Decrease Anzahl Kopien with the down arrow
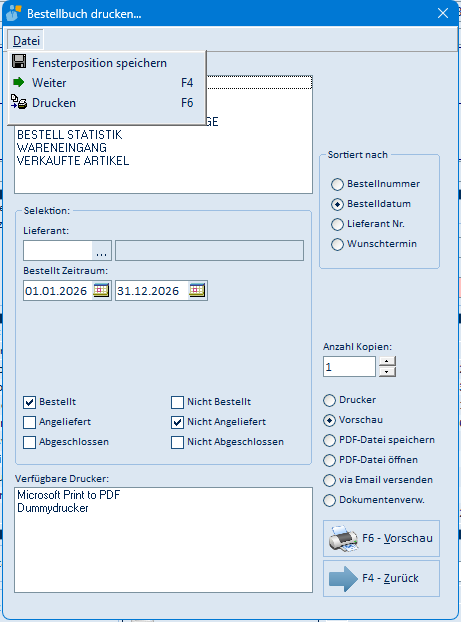461x622 pixels. tap(387, 372)
